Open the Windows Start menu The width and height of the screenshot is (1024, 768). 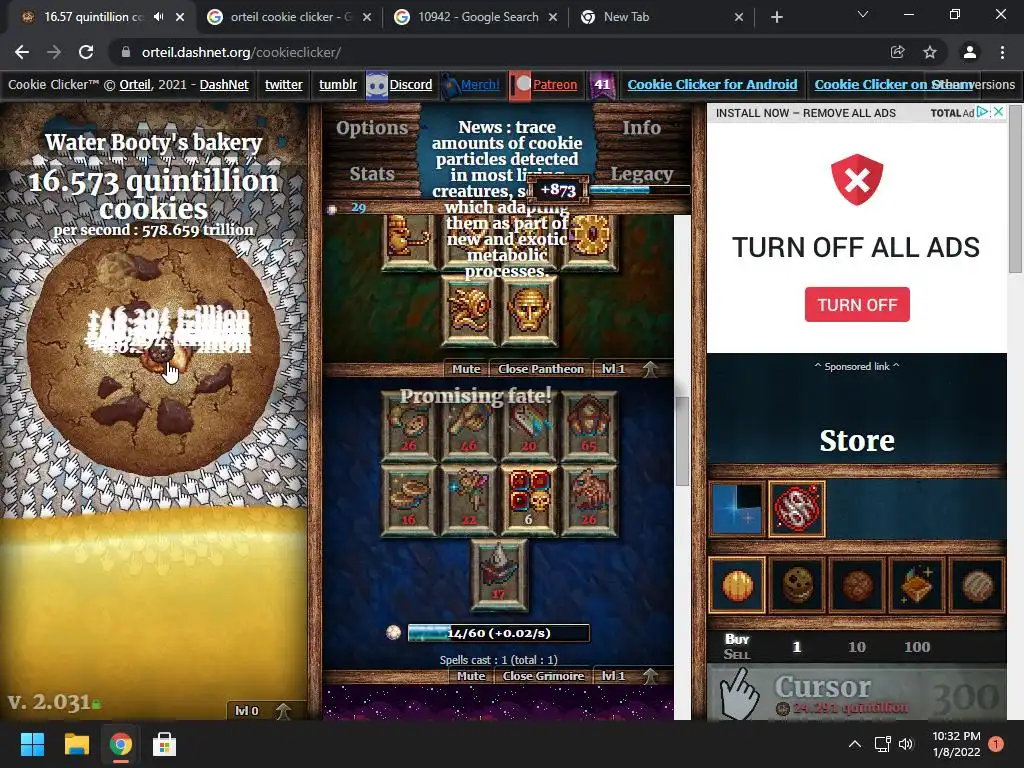pyautogui.click(x=32, y=744)
